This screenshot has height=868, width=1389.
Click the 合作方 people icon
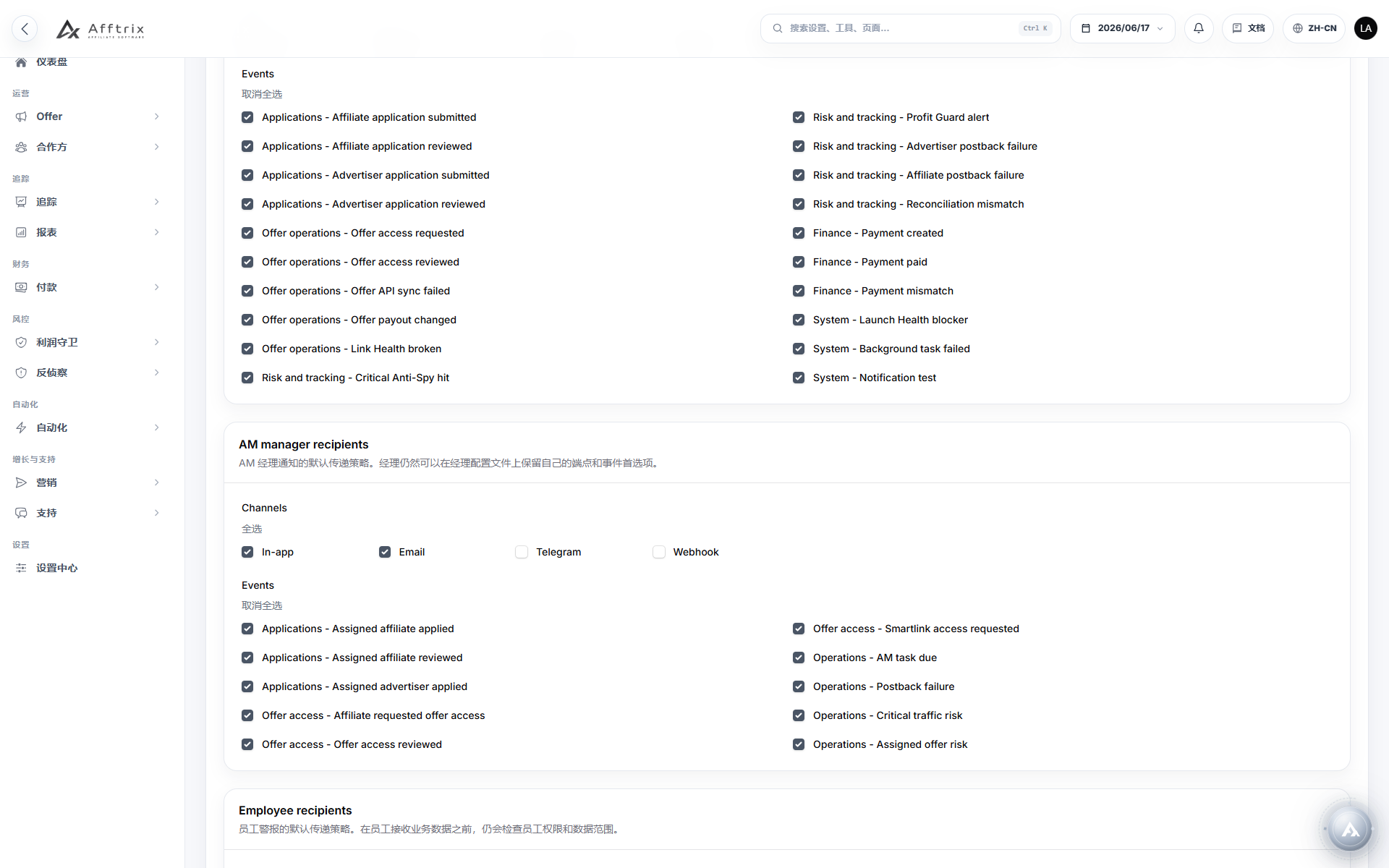tap(21, 147)
